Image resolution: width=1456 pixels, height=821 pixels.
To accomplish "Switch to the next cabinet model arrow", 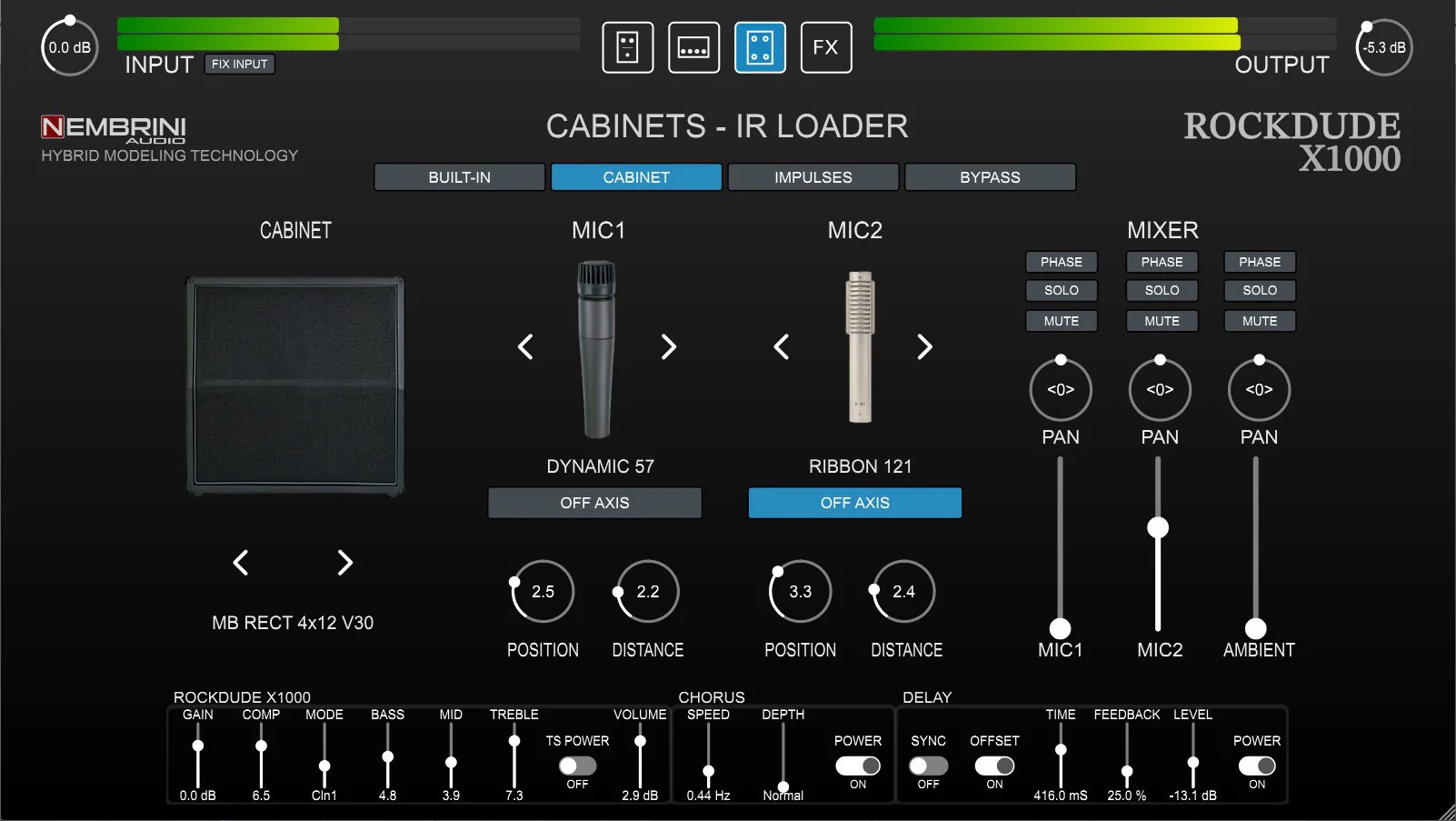I will (344, 563).
